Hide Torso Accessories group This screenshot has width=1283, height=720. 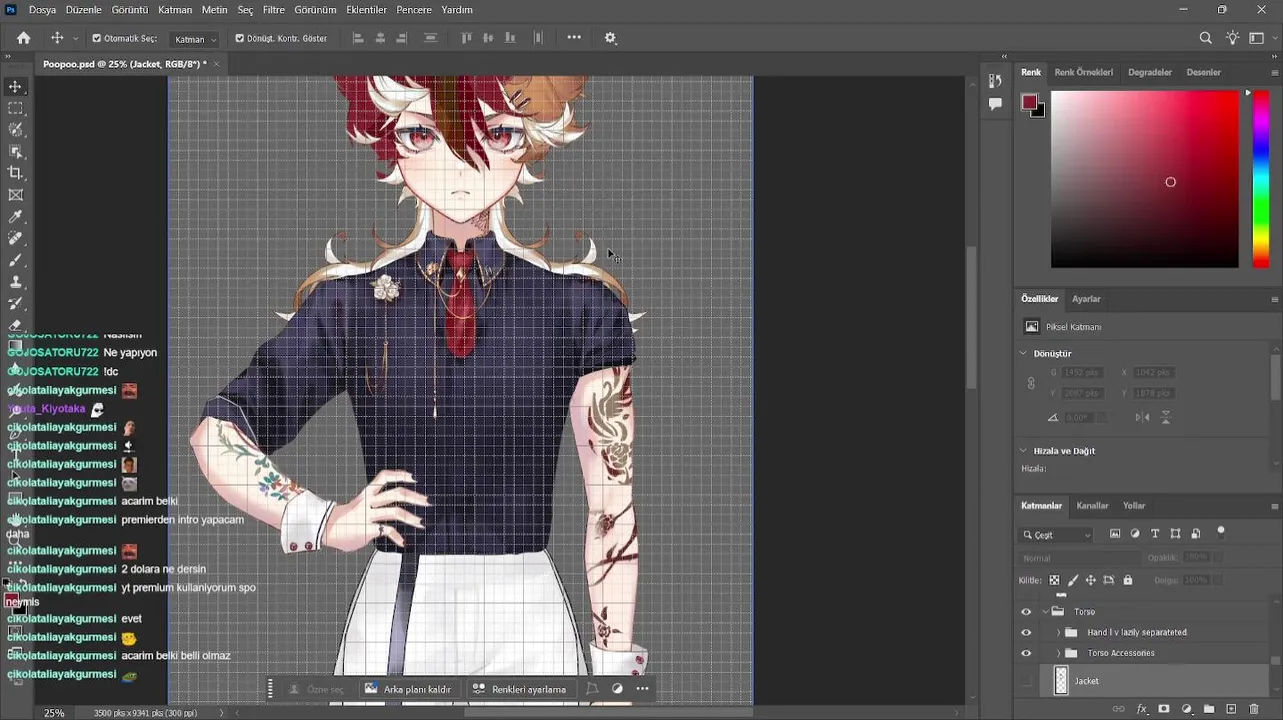[x=1025, y=654]
